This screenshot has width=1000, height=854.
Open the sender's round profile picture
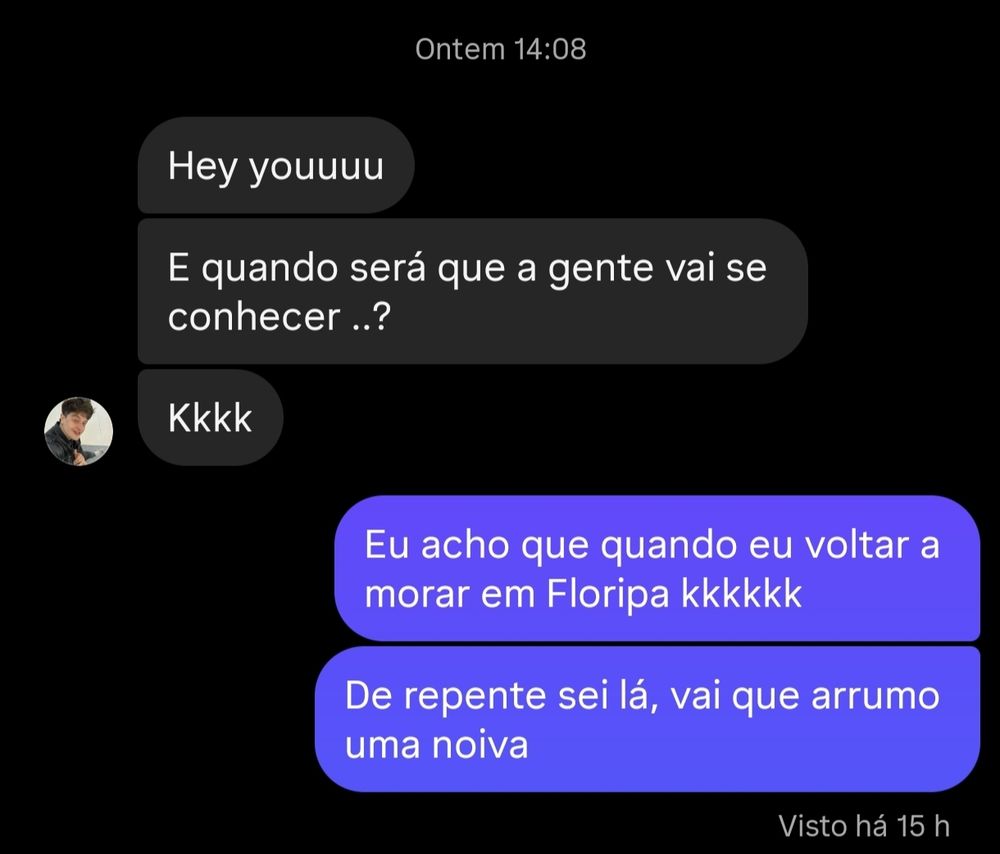tap(78, 431)
